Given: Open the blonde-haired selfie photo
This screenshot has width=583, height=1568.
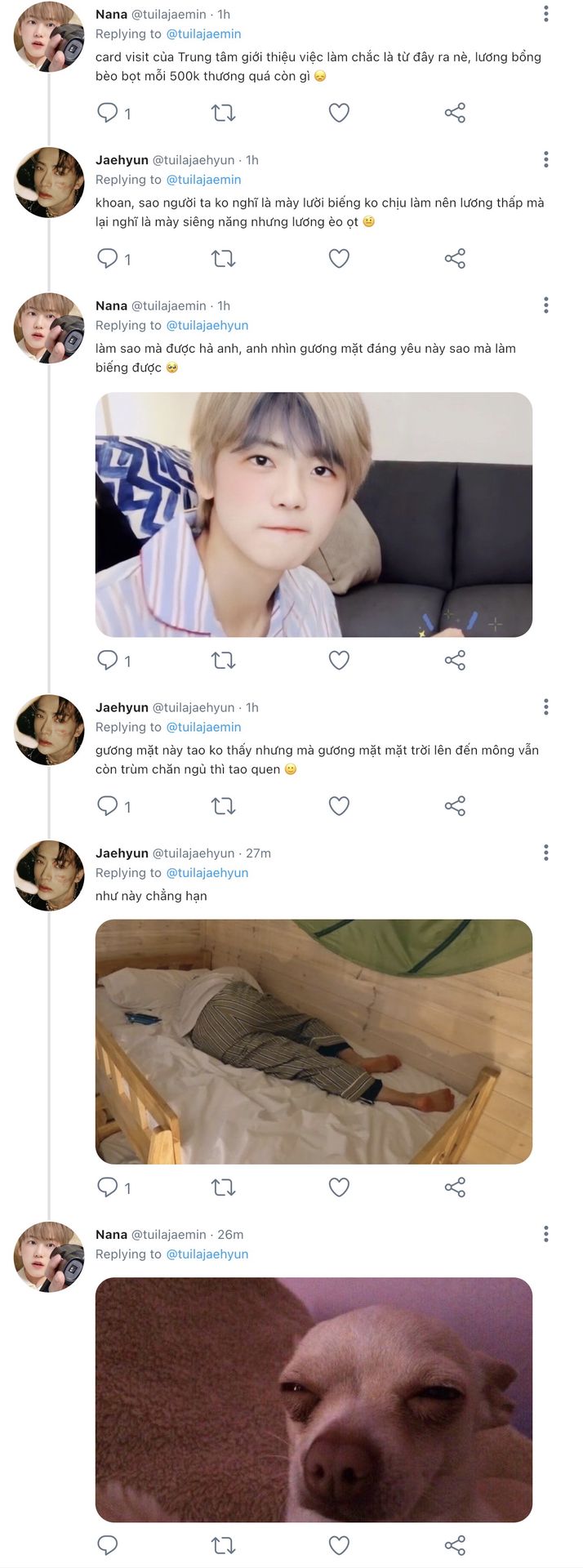Looking at the screenshot, I should click(x=314, y=514).
